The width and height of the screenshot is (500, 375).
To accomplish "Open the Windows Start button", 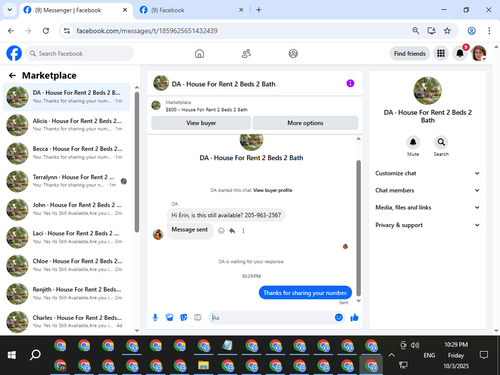I will [12, 355].
